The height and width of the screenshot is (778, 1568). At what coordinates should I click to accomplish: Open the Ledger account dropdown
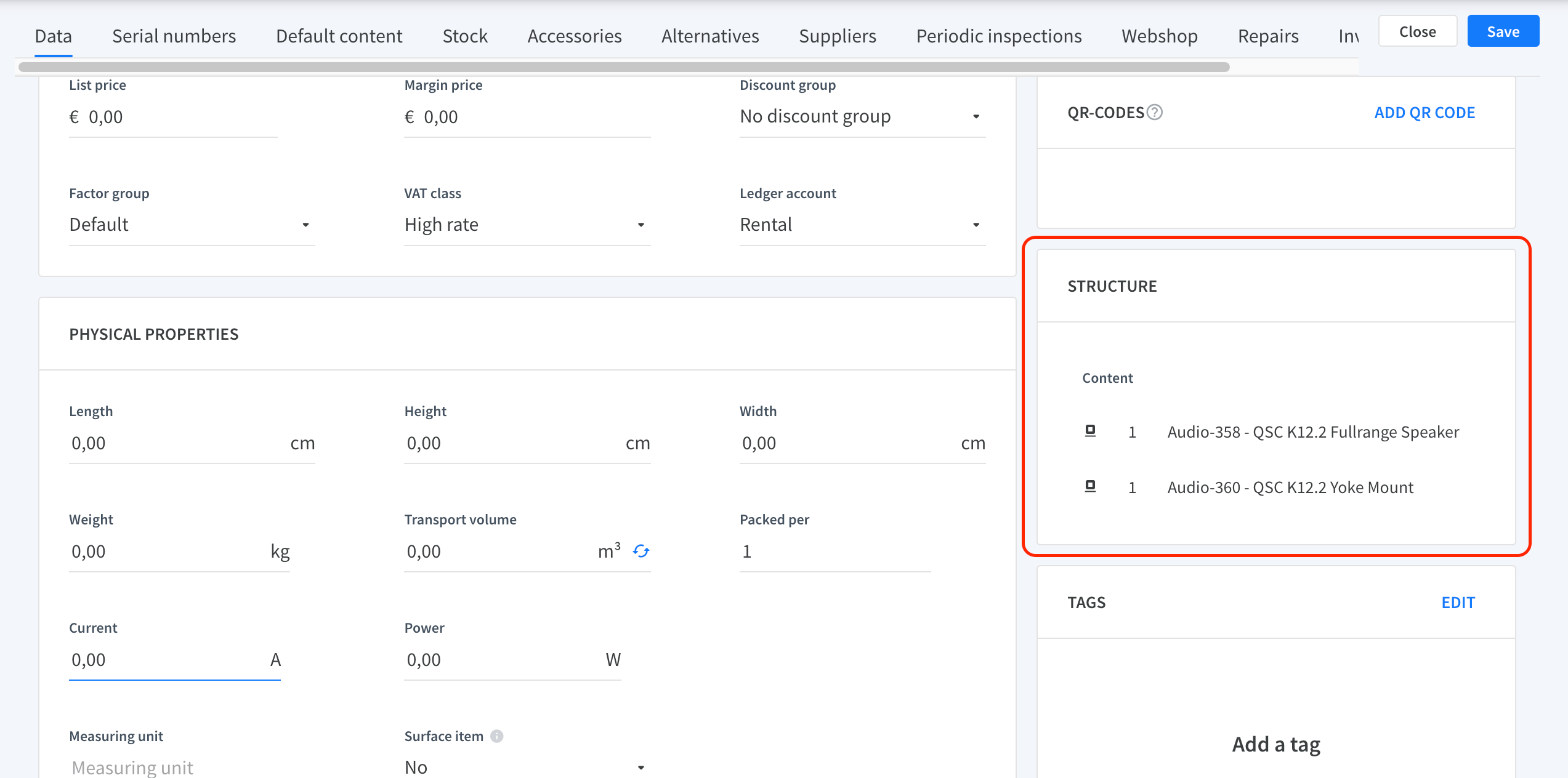[862, 225]
